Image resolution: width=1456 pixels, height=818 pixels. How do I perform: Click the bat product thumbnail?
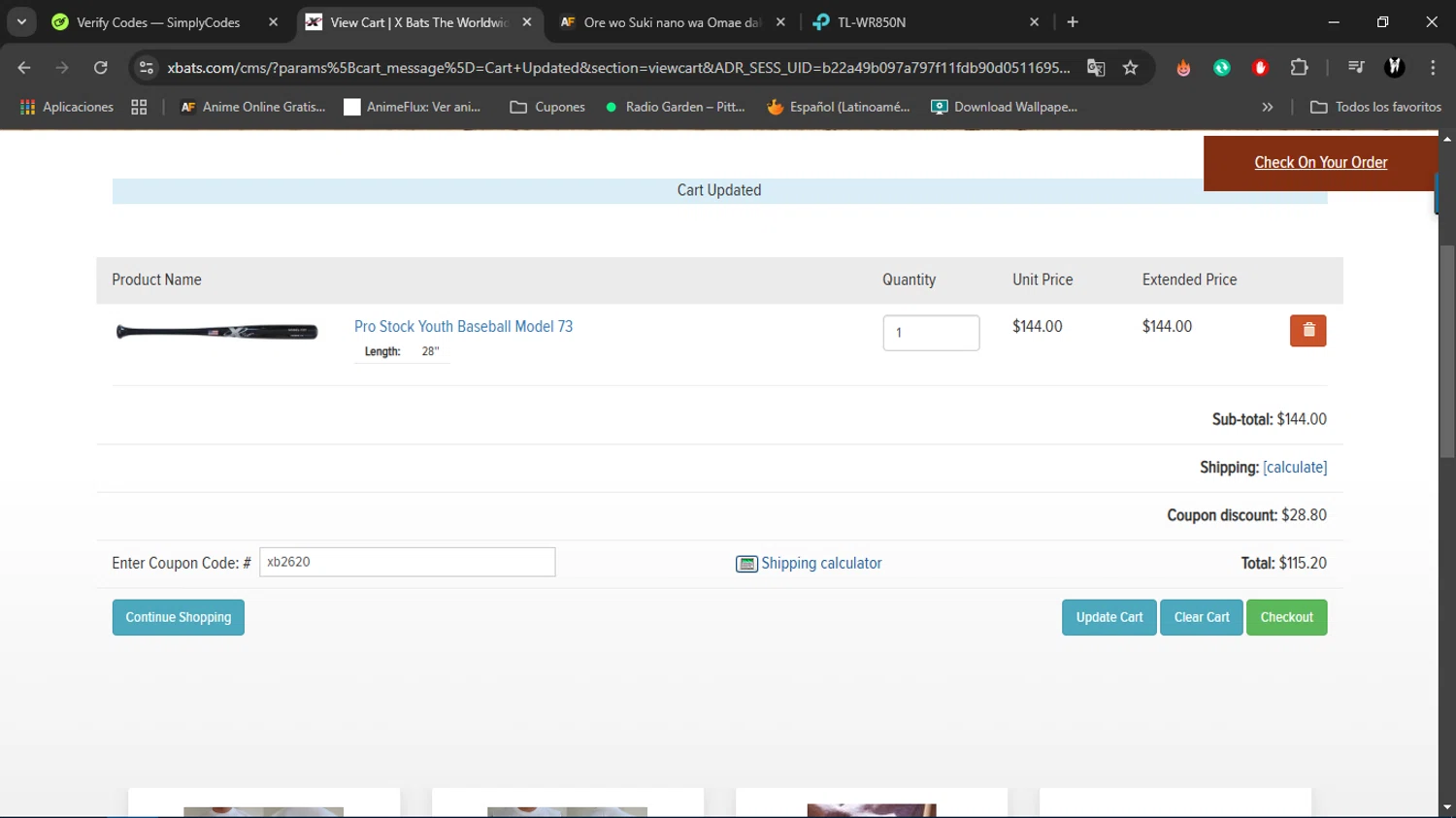point(217,332)
